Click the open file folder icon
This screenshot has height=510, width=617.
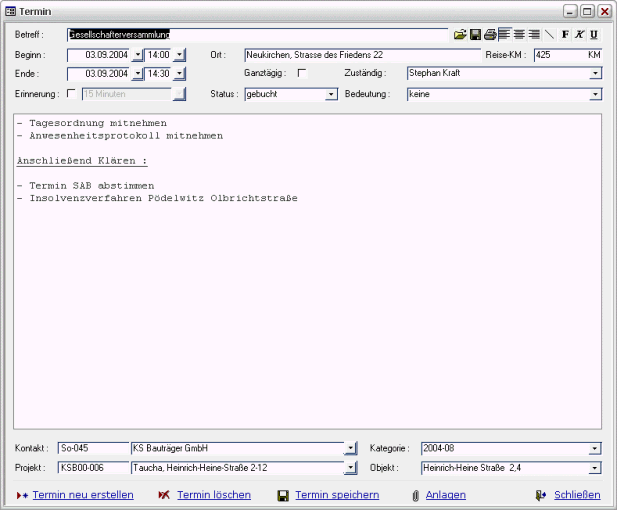460,35
